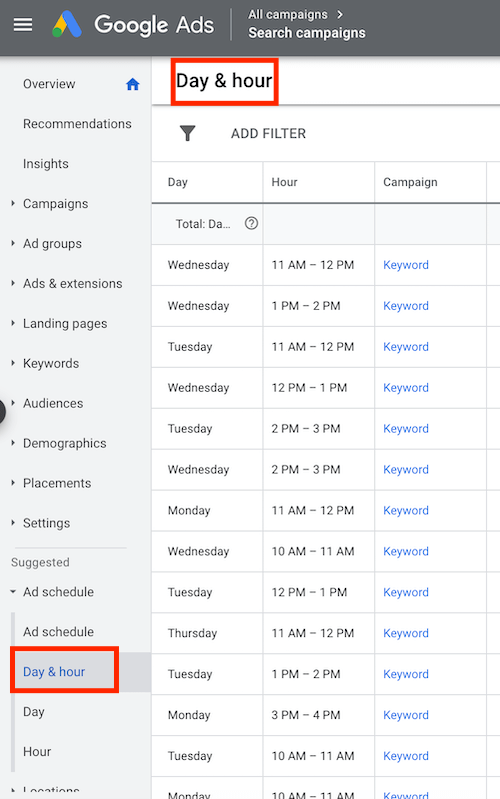Viewport: 500px width, 799px height.
Task: Expand the Landing pages section
Action: [x=13, y=323]
